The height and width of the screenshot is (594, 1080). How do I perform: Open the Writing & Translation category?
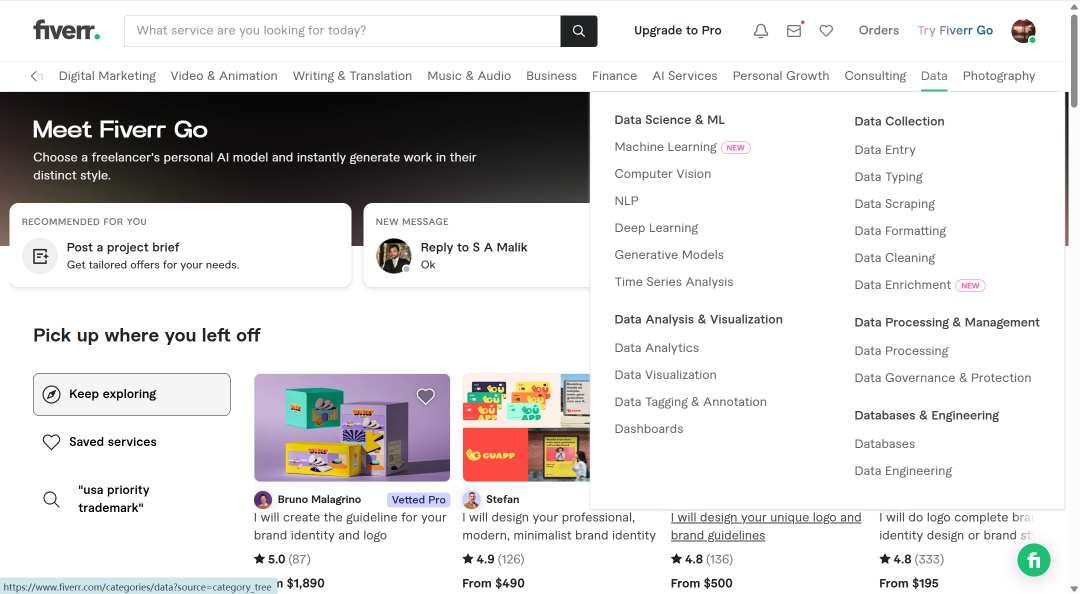pos(352,76)
